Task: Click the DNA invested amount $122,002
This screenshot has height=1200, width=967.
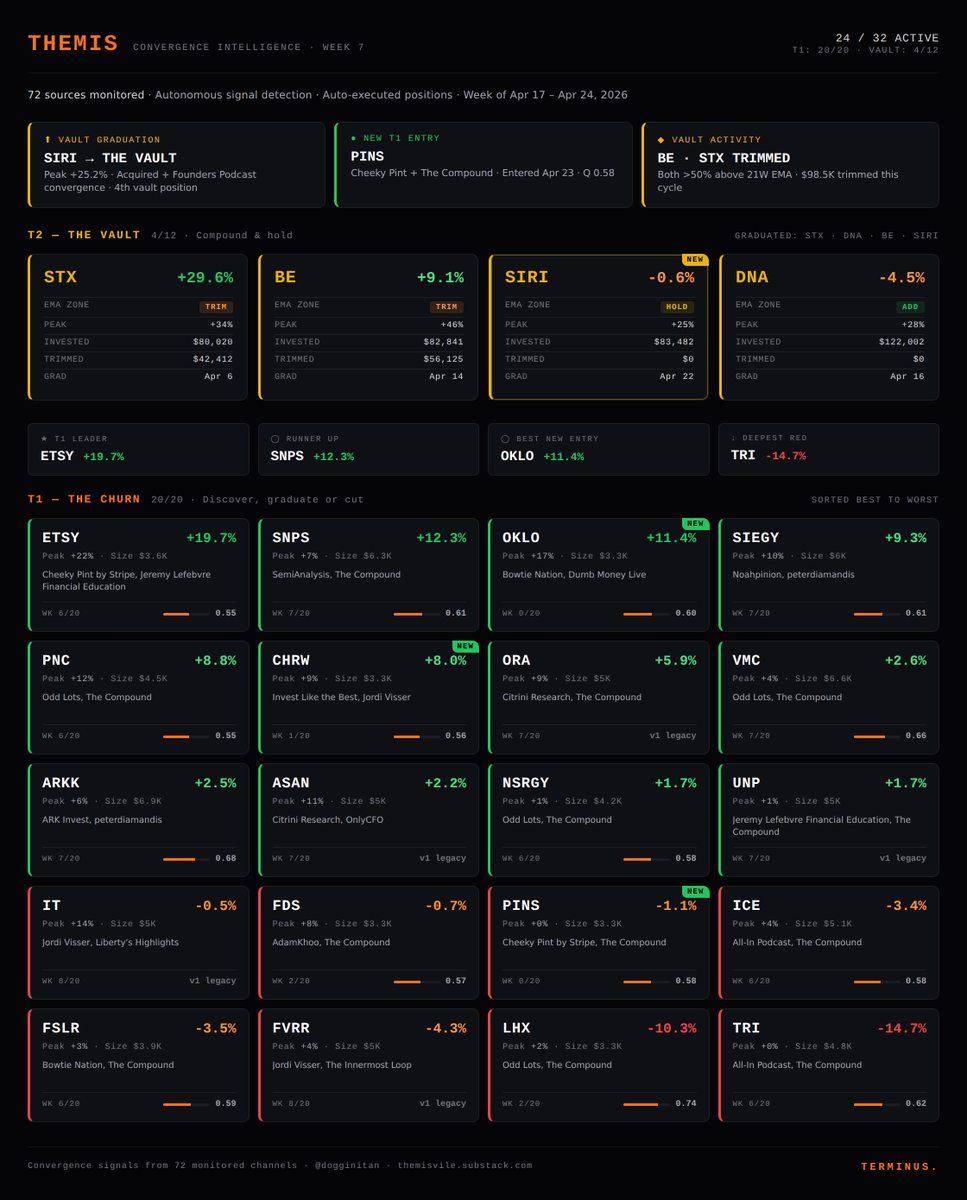Action: pos(902,342)
